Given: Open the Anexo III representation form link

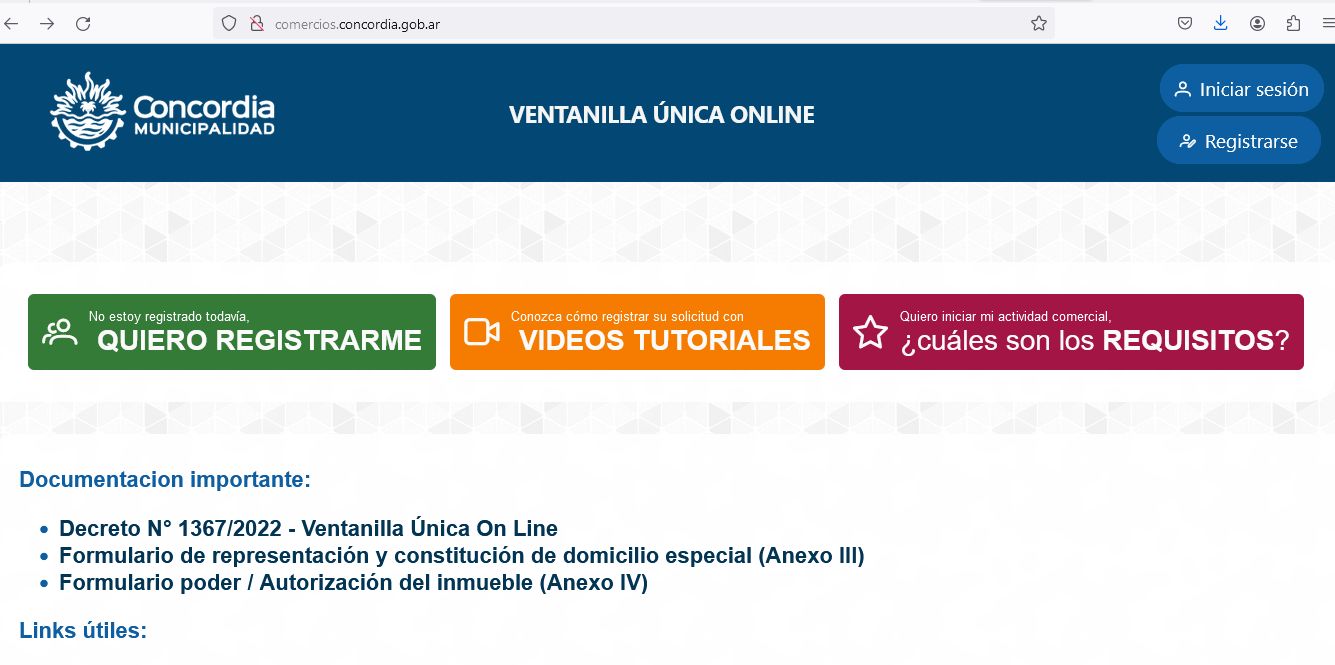Looking at the screenshot, I should 461,555.
